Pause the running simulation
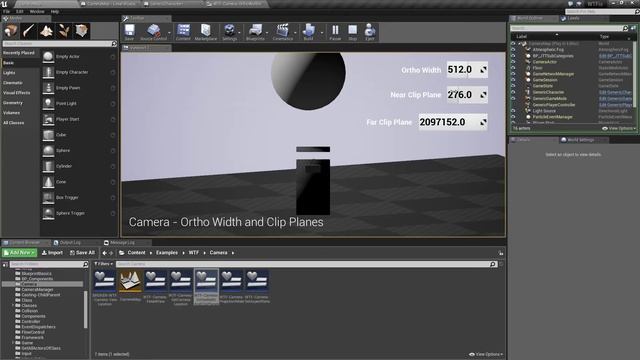The width and height of the screenshot is (640, 360). [x=335, y=32]
